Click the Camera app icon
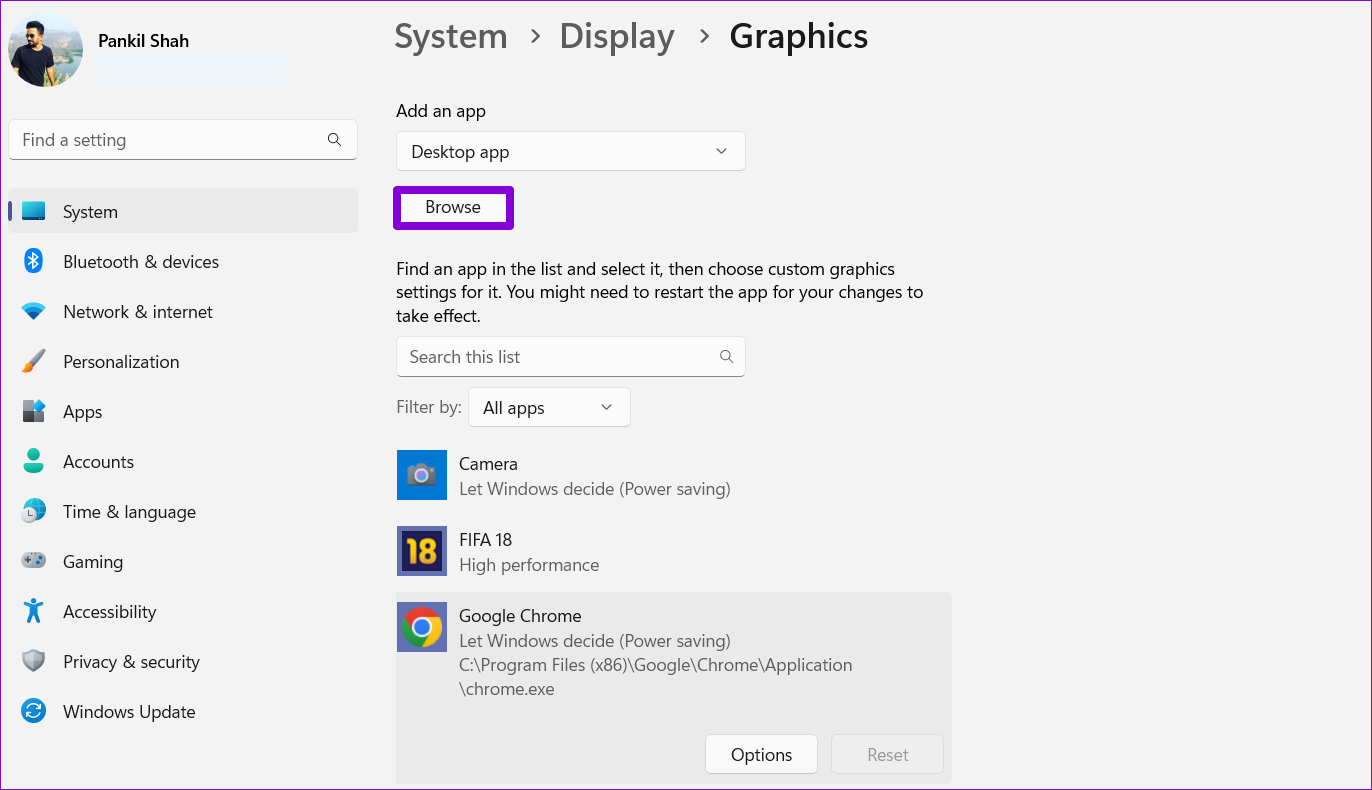Viewport: 1372px width, 790px height. point(422,475)
